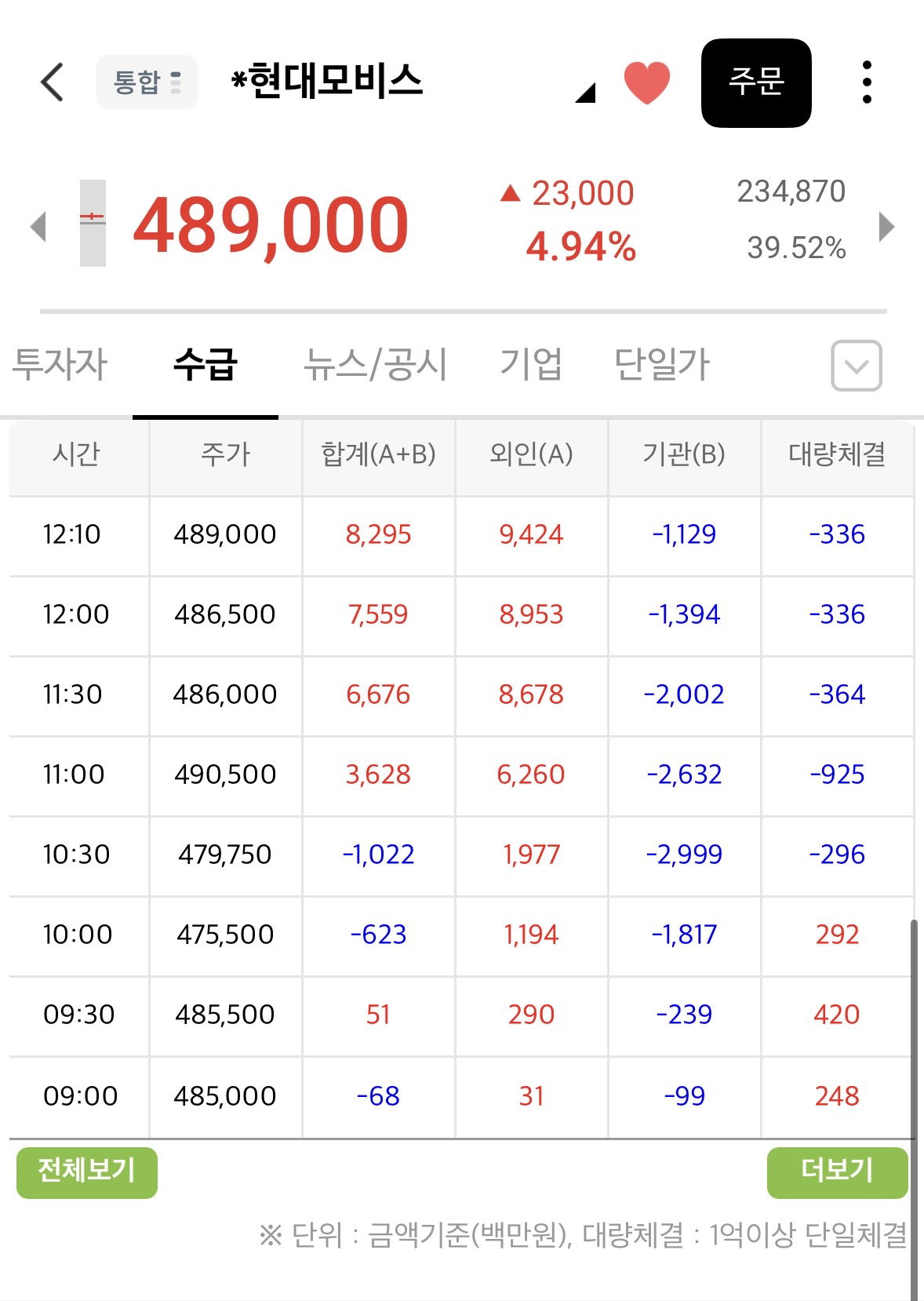Toggle the heart favorite icon
Image resolution: width=924 pixels, height=1301 pixels.
[x=646, y=82]
